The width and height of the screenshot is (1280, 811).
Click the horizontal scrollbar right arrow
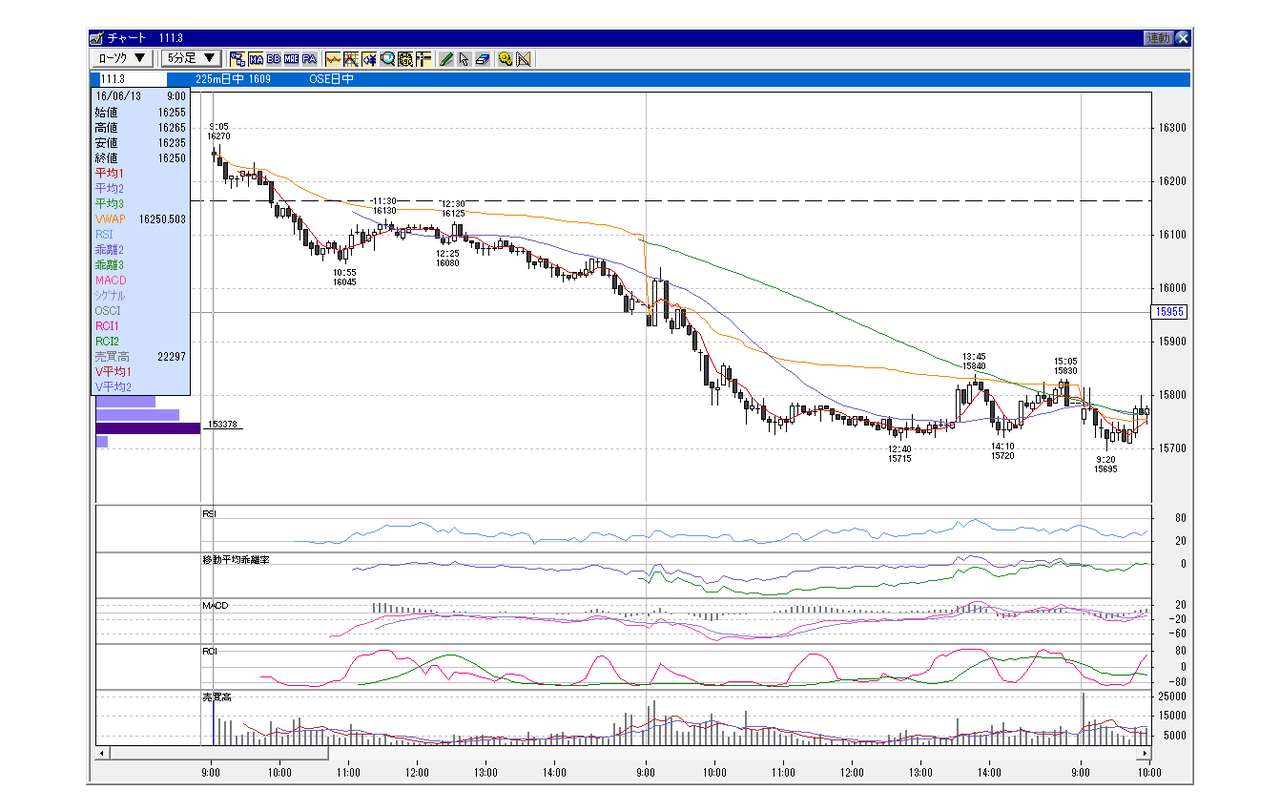pyautogui.click(x=1146, y=752)
